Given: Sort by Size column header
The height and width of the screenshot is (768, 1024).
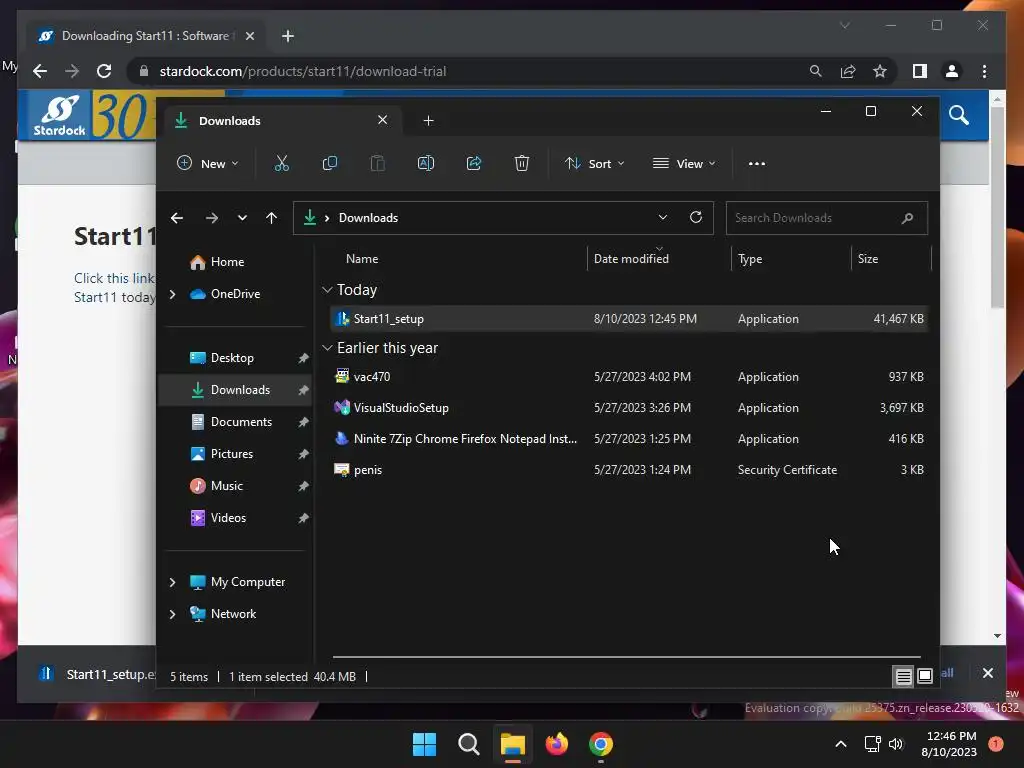Looking at the screenshot, I should coord(868,259).
